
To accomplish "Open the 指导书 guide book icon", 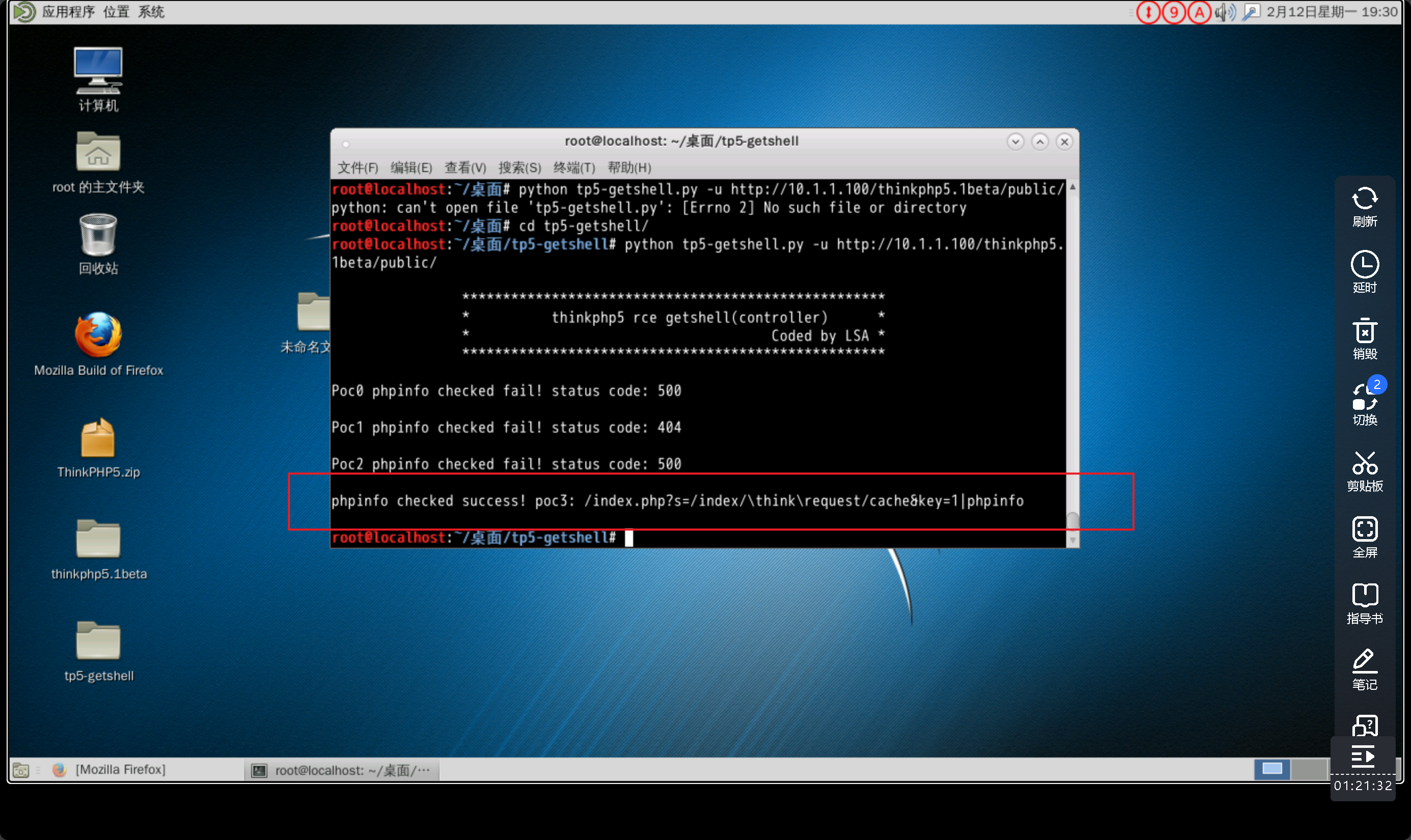I will [x=1364, y=596].
